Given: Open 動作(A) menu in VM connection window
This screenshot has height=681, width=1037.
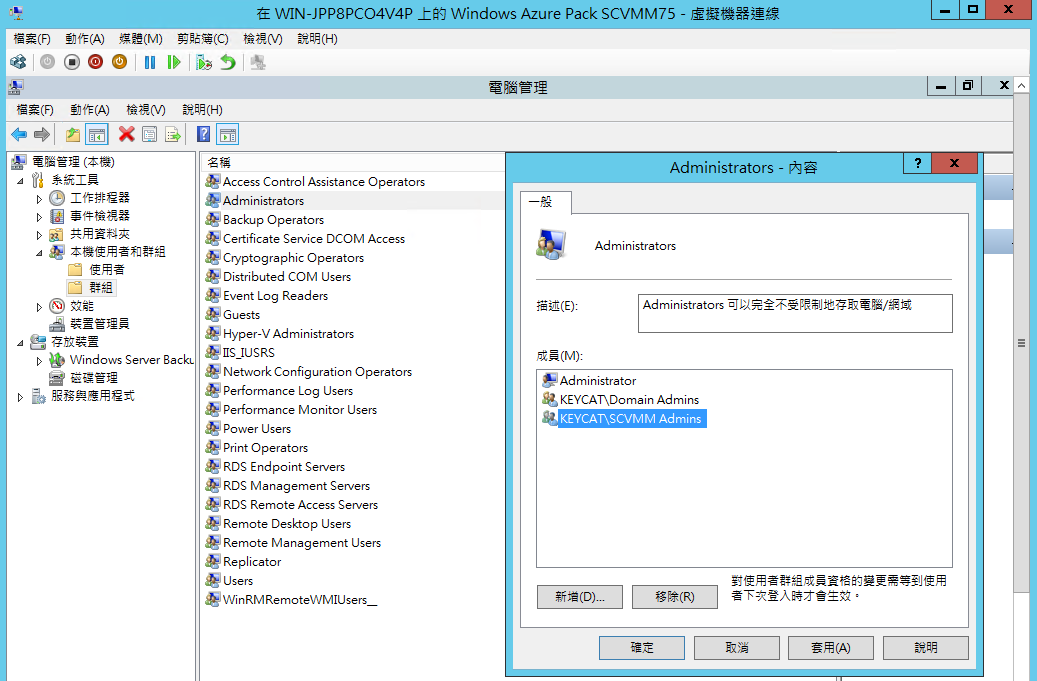Looking at the screenshot, I should (85, 39).
